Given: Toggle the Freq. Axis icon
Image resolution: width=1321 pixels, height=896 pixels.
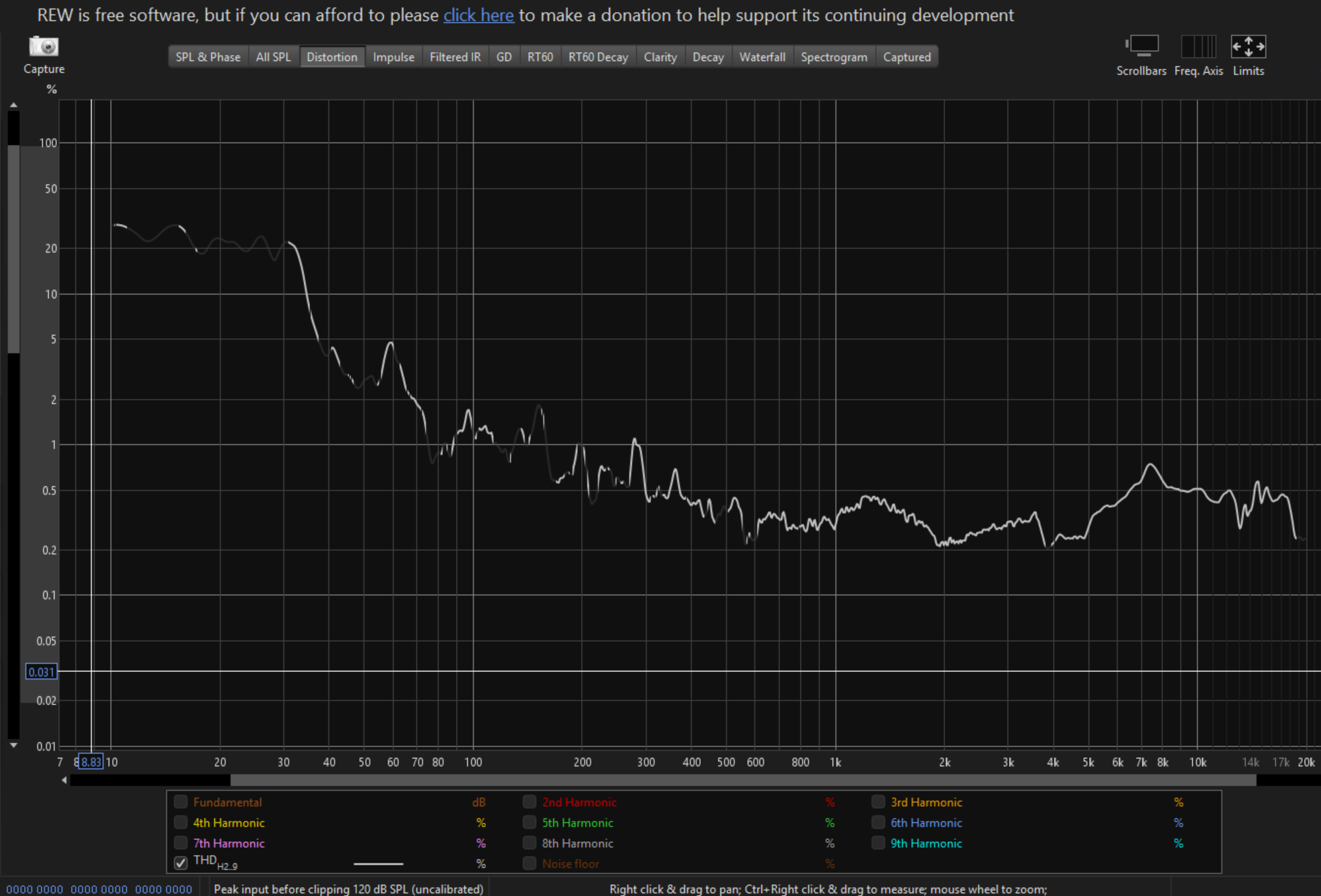Looking at the screenshot, I should tap(1199, 46).
